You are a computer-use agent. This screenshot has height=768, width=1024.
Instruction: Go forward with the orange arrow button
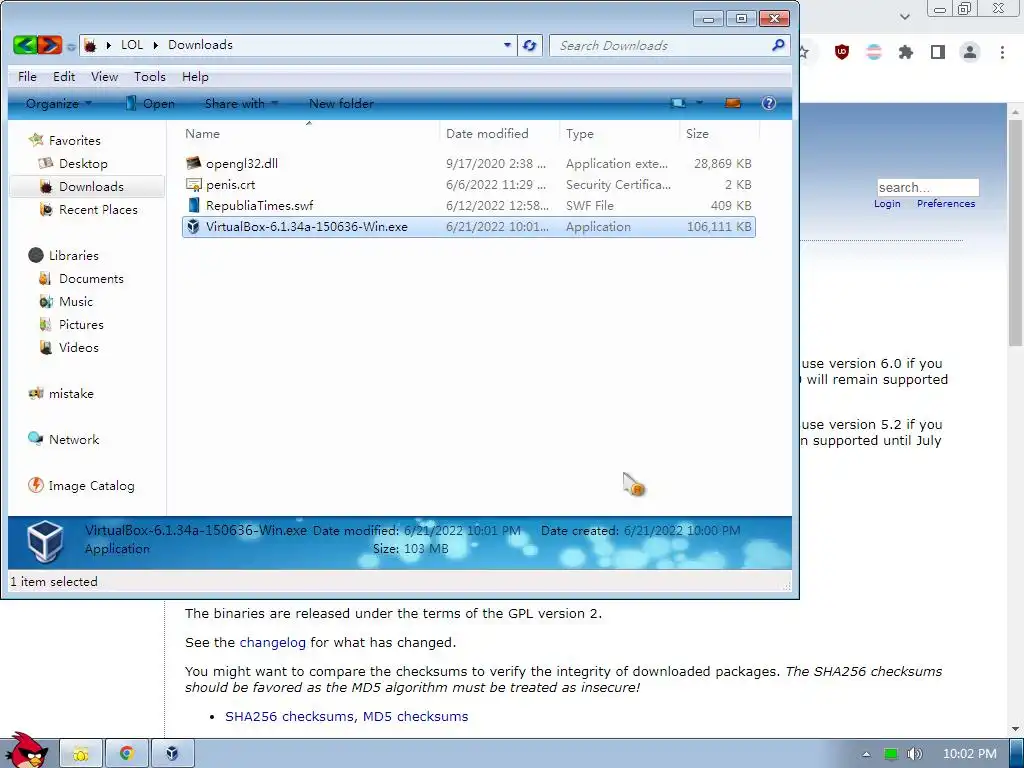(50, 45)
